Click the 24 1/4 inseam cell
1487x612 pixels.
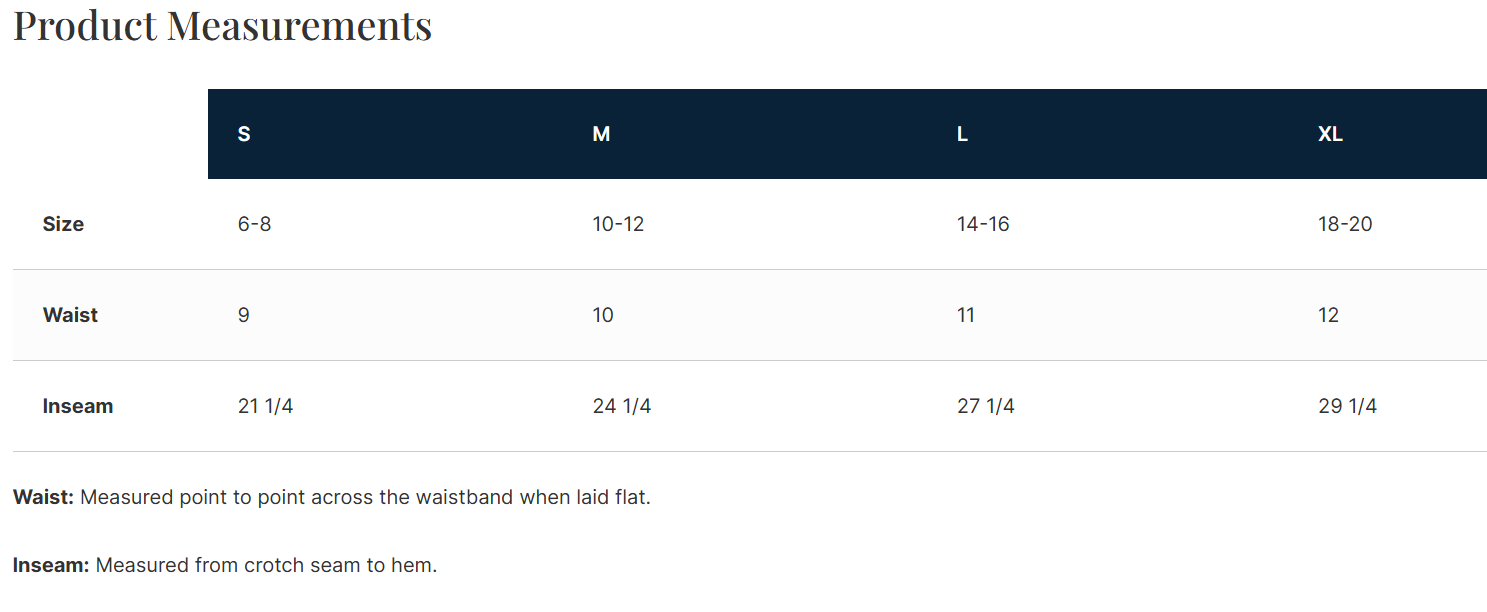[x=622, y=406]
